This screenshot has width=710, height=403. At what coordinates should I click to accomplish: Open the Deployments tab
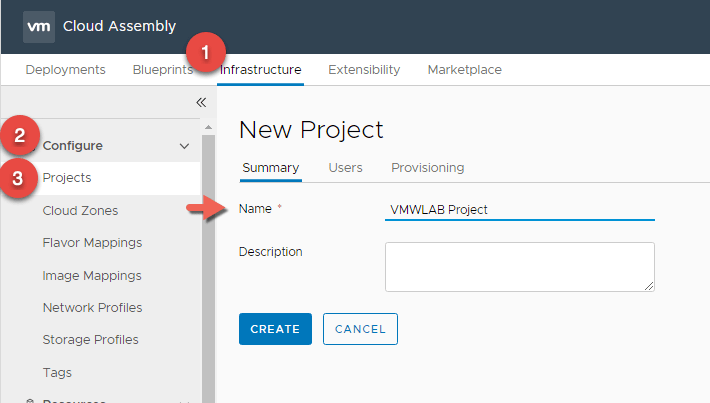(x=65, y=70)
